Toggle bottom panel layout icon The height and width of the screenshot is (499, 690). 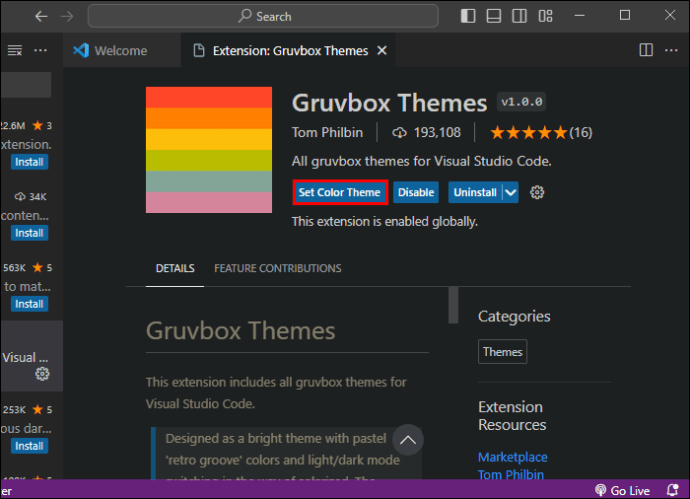click(x=493, y=16)
